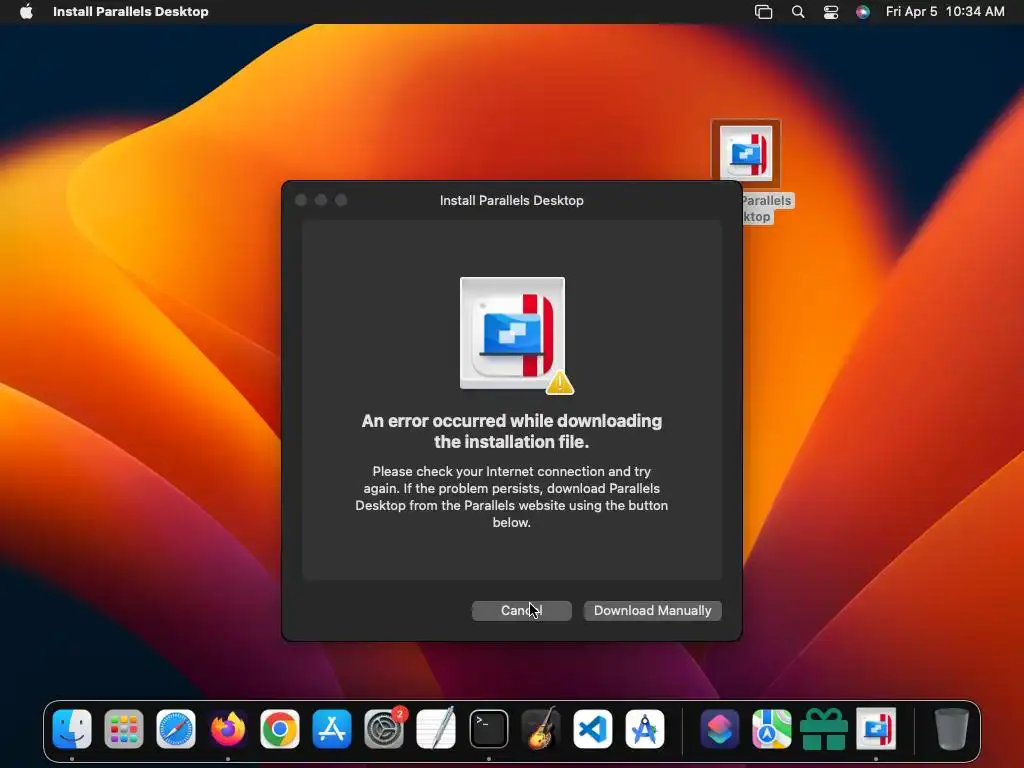Open Finder from the Dock
Image resolution: width=1024 pixels, height=768 pixels.
tap(72, 729)
